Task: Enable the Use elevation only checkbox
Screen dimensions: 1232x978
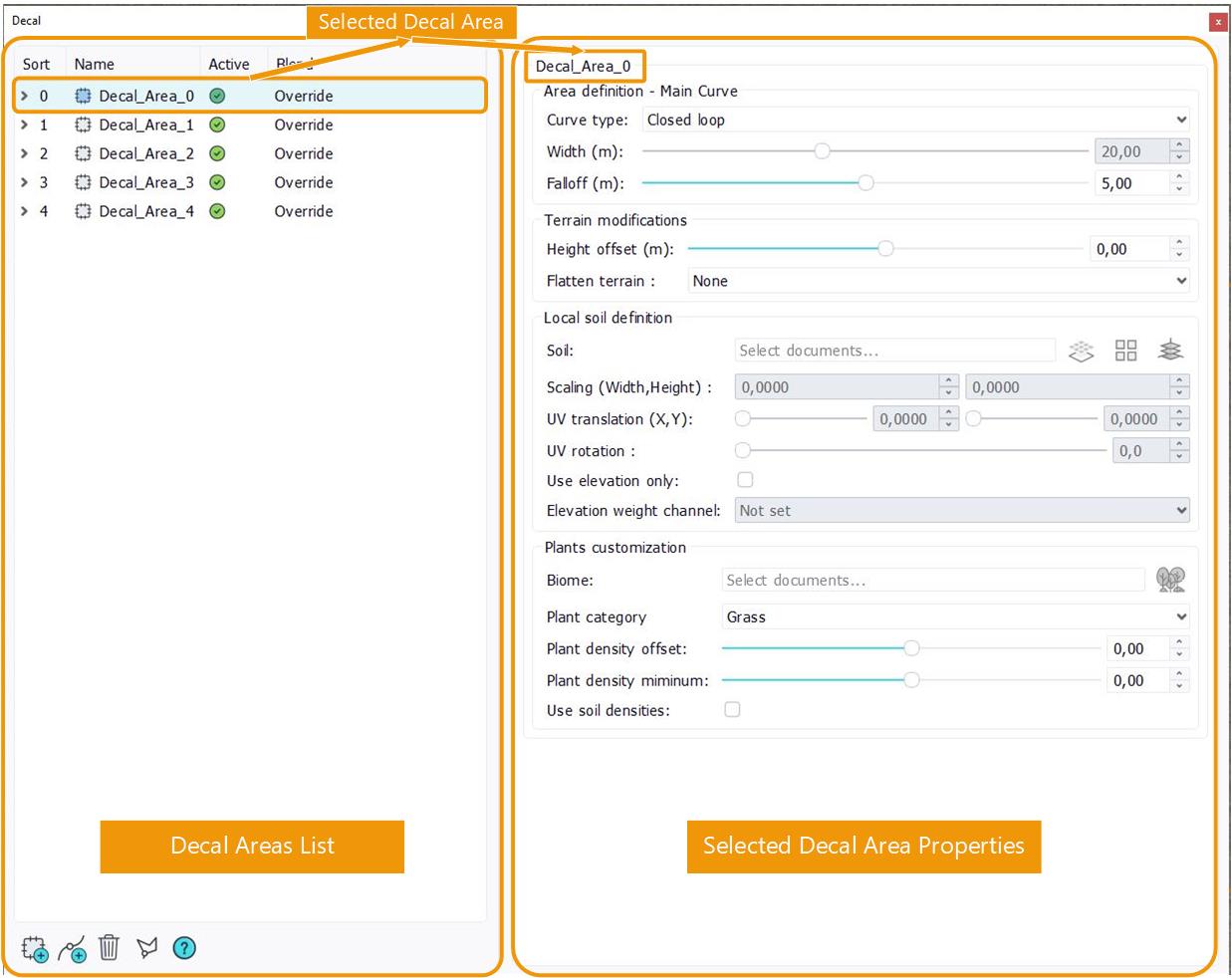Action: click(745, 480)
